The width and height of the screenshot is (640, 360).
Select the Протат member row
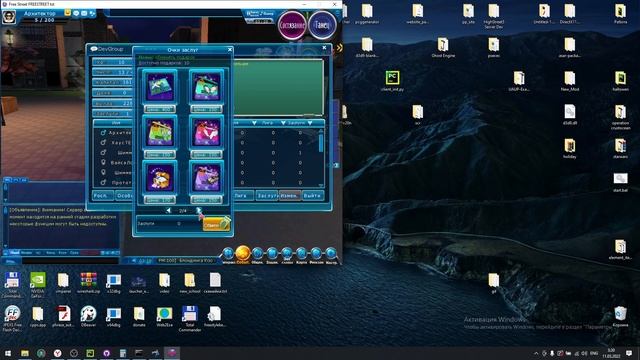coord(116,182)
